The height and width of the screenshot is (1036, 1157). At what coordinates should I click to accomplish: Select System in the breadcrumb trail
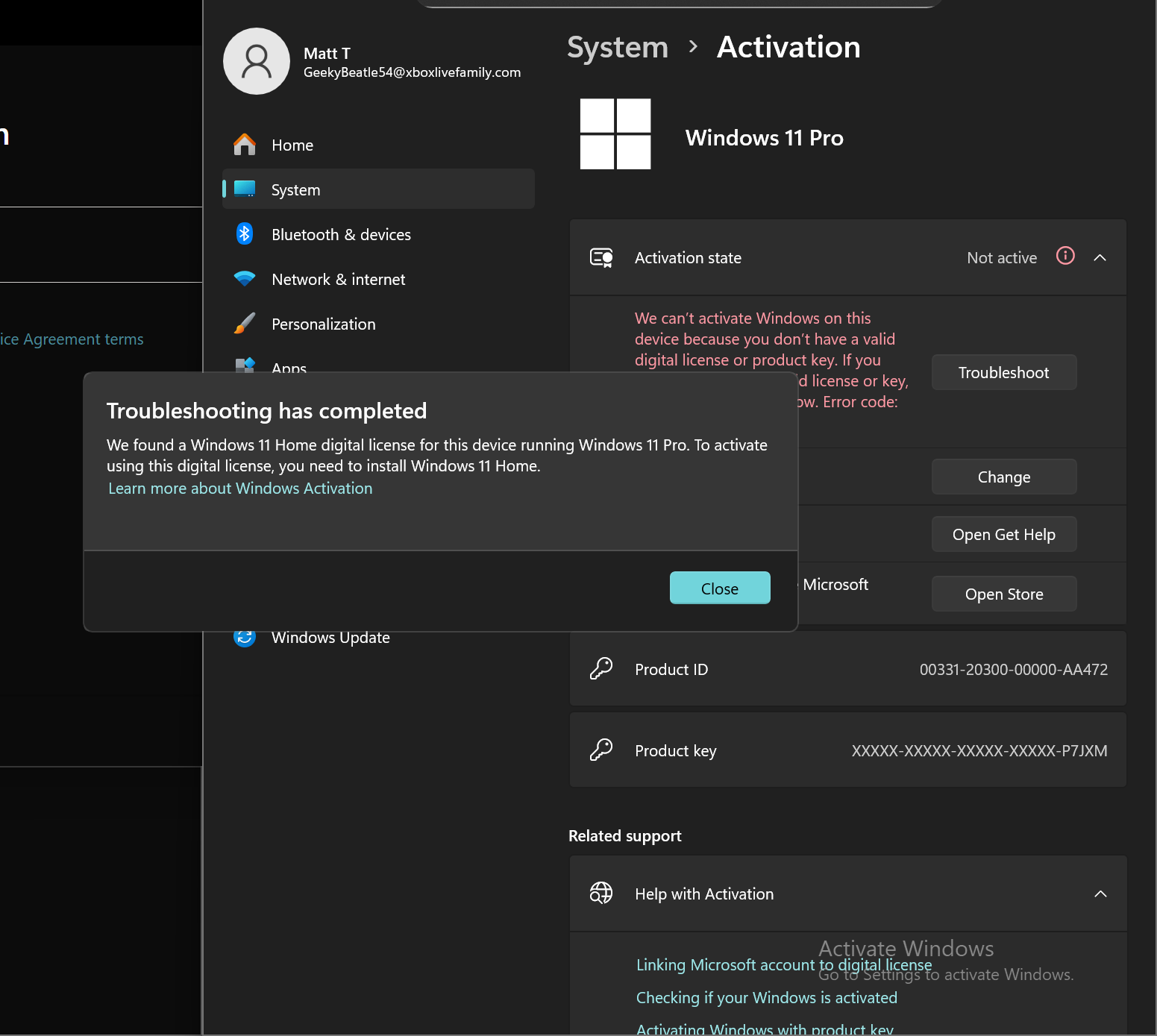click(x=617, y=47)
